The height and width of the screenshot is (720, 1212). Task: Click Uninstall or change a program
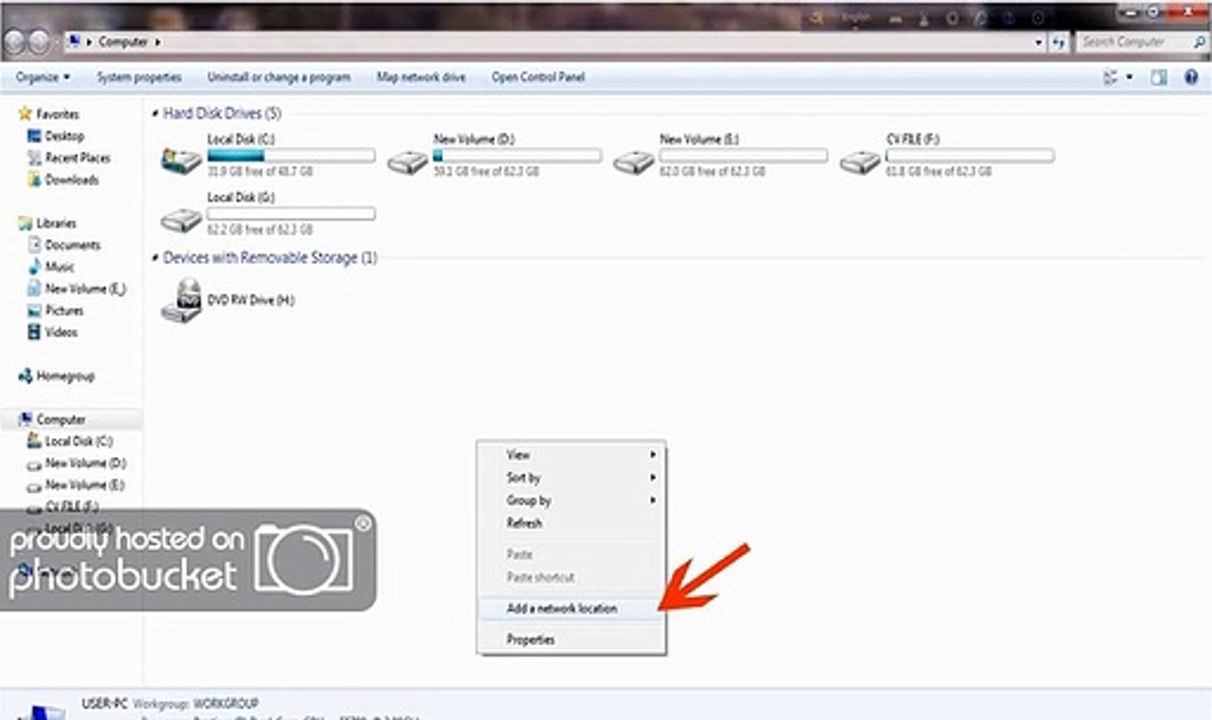pos(278,77)
